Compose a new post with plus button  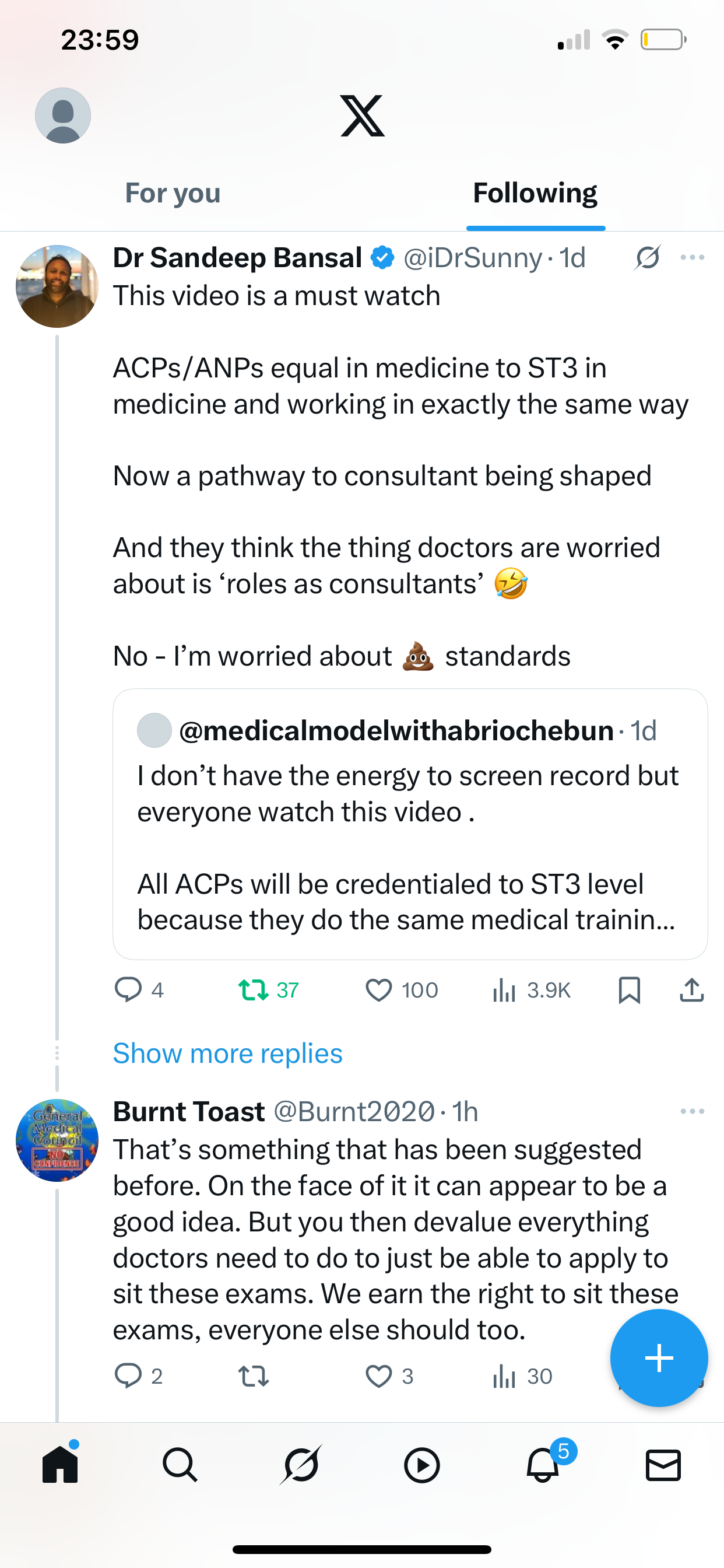click(659, 1358)
